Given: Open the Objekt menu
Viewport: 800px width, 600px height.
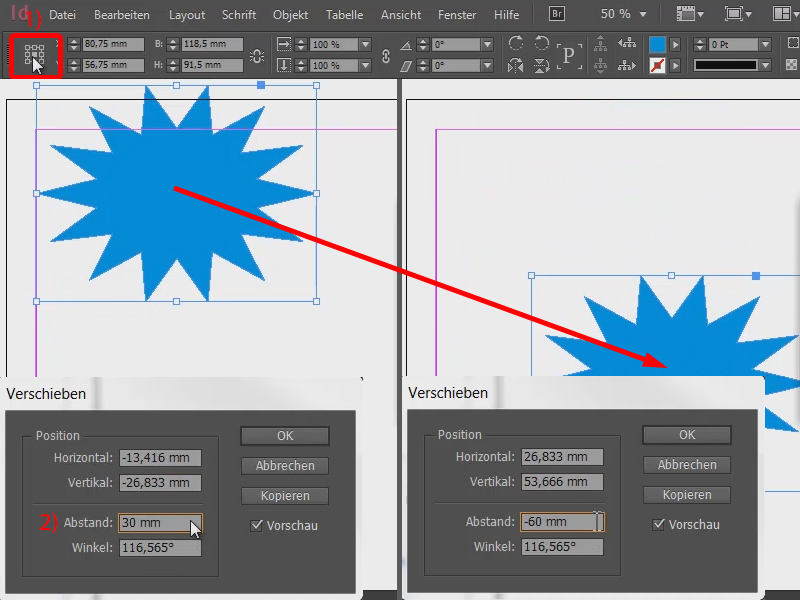Looking at the screenshot, I should 290,15.
